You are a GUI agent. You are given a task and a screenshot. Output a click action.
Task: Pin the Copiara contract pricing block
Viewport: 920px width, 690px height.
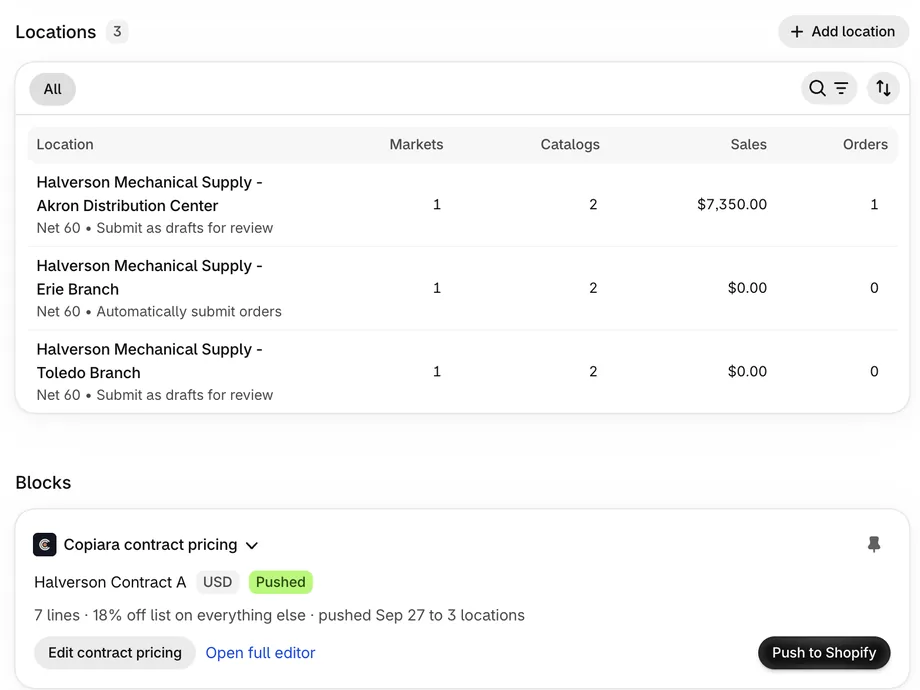pos(874,544)
